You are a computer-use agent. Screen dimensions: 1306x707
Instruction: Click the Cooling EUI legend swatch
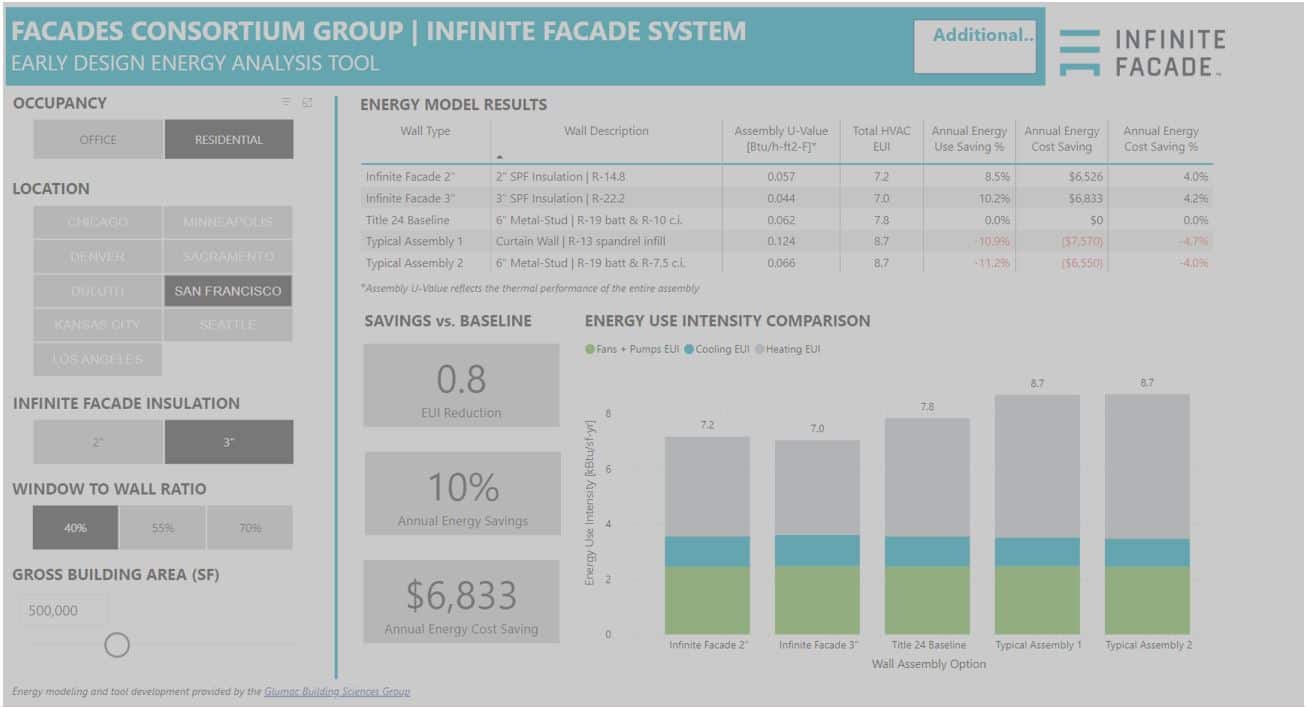click(x=689, y=350)
